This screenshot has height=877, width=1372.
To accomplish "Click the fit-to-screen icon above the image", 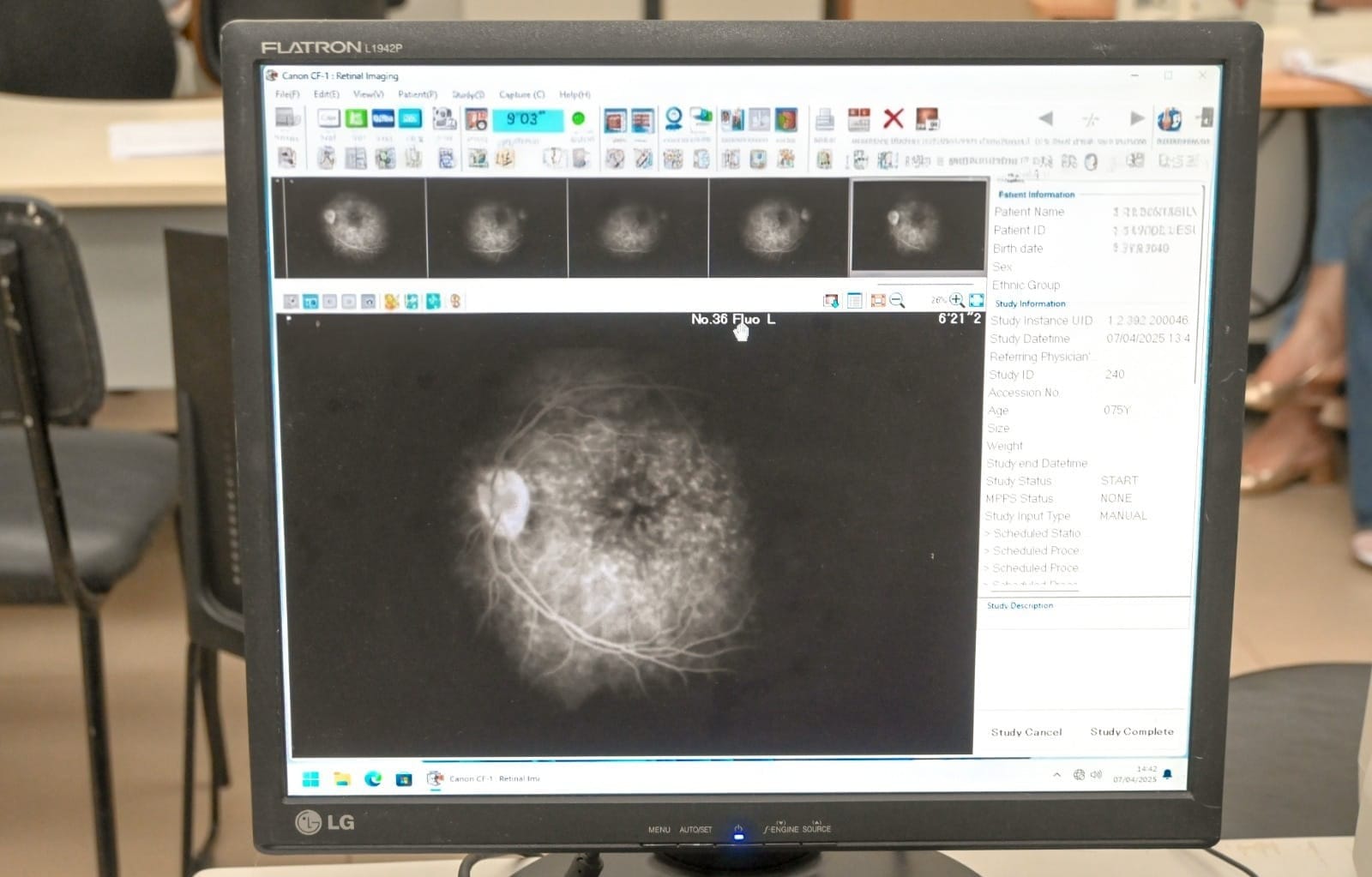I will pos(978,303).
